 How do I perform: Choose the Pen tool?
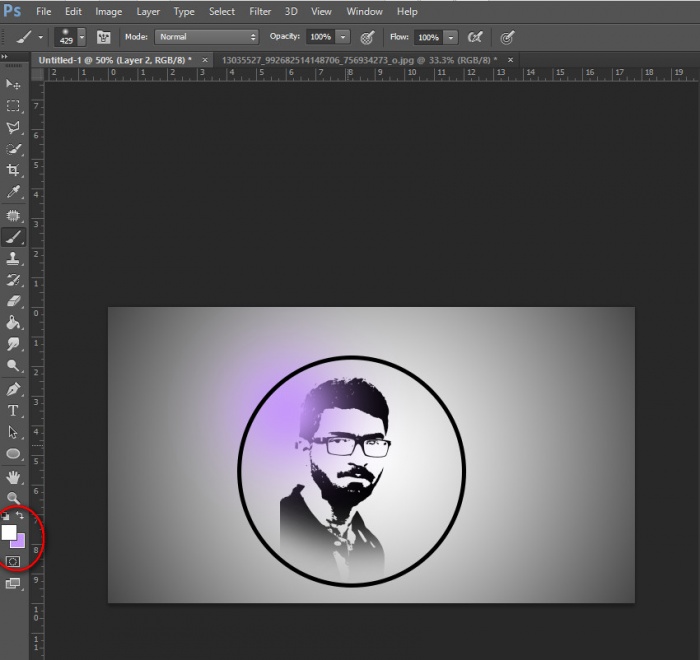[x=14, y=388]
